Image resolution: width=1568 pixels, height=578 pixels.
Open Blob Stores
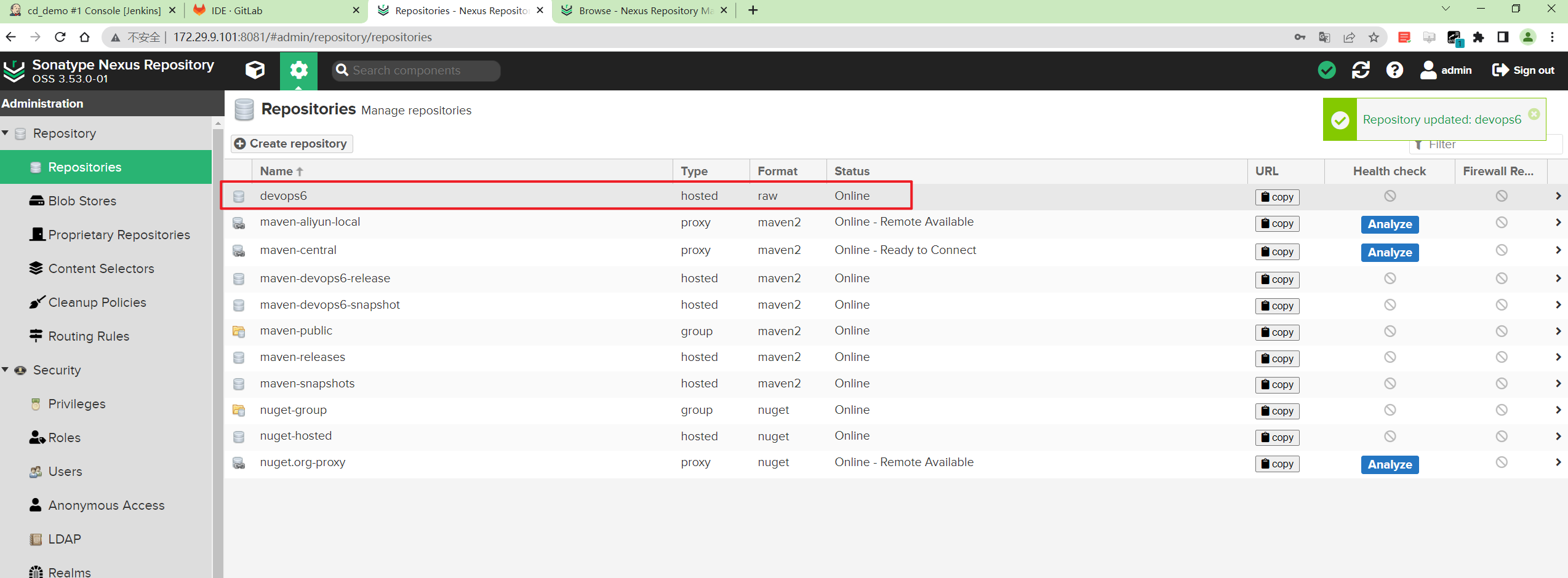pos(82,201)
